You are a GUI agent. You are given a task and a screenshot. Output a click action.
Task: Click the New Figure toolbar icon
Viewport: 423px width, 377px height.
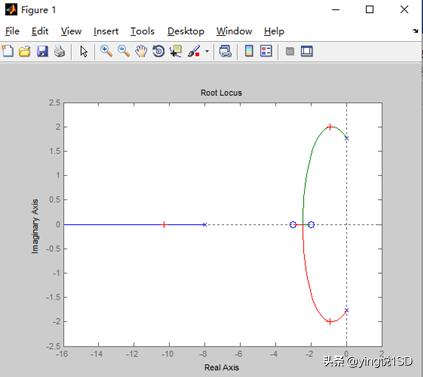8,51
